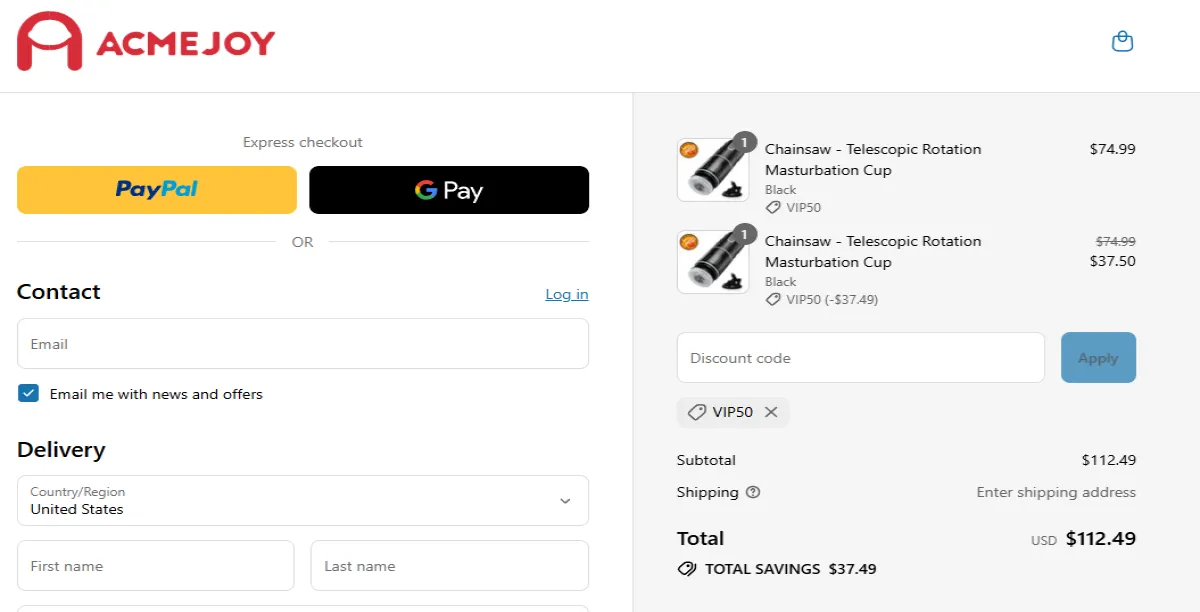Click the ACMEJOY logo
Screen dimensions: 1200x612
(144, 43)
